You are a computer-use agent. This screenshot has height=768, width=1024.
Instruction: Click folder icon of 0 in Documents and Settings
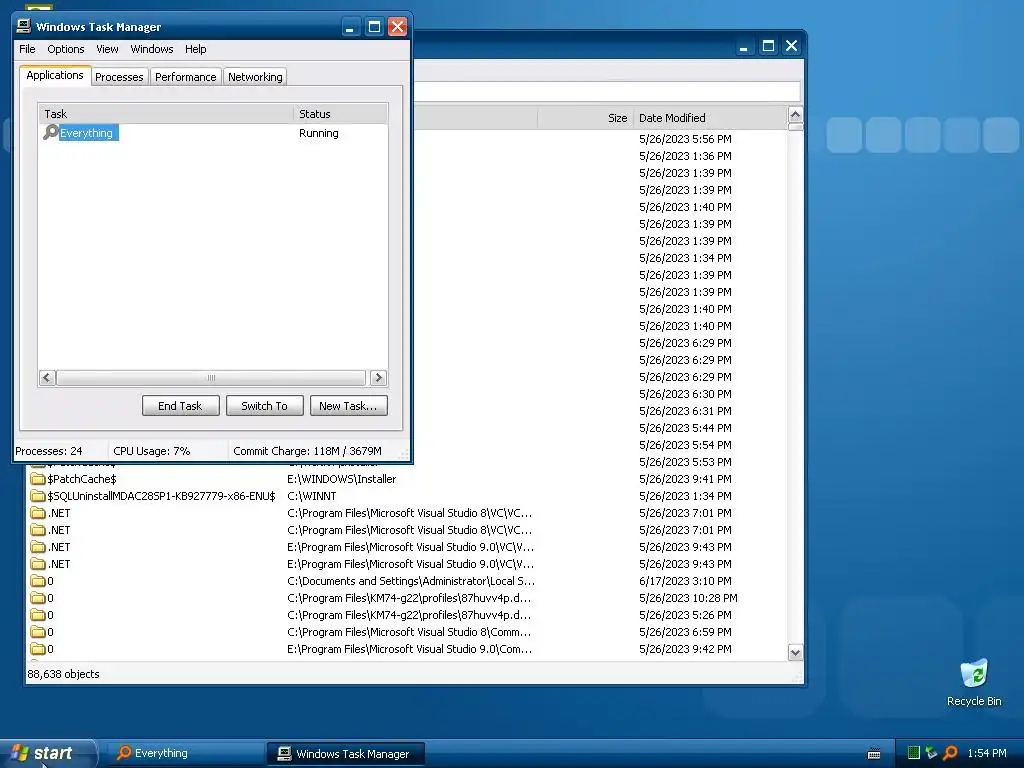point(38,581)
